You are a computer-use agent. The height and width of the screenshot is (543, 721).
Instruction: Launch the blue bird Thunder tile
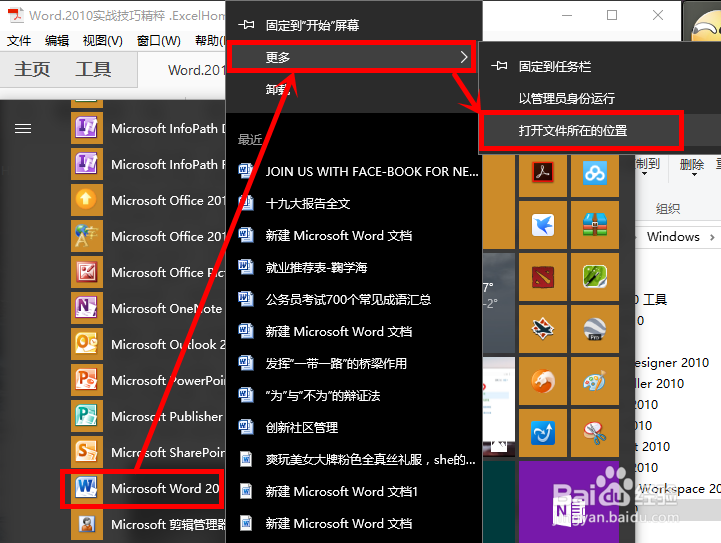(x=543, y=225)
